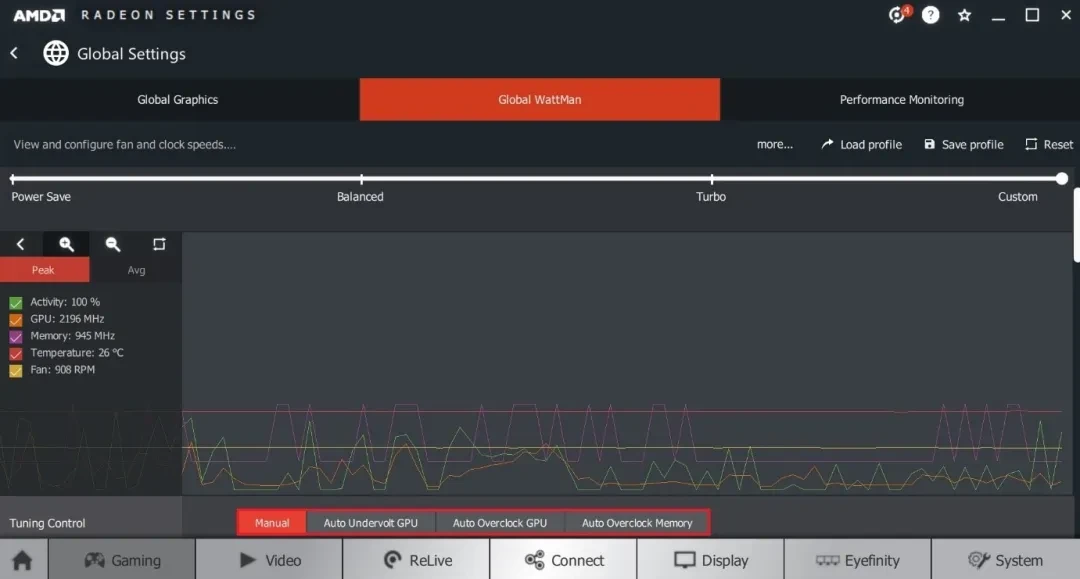Toggle the GPU MHz checkbox
The width and height of the screenshot is (1080, 579).
pyautogui.click(x=16, y=319)
